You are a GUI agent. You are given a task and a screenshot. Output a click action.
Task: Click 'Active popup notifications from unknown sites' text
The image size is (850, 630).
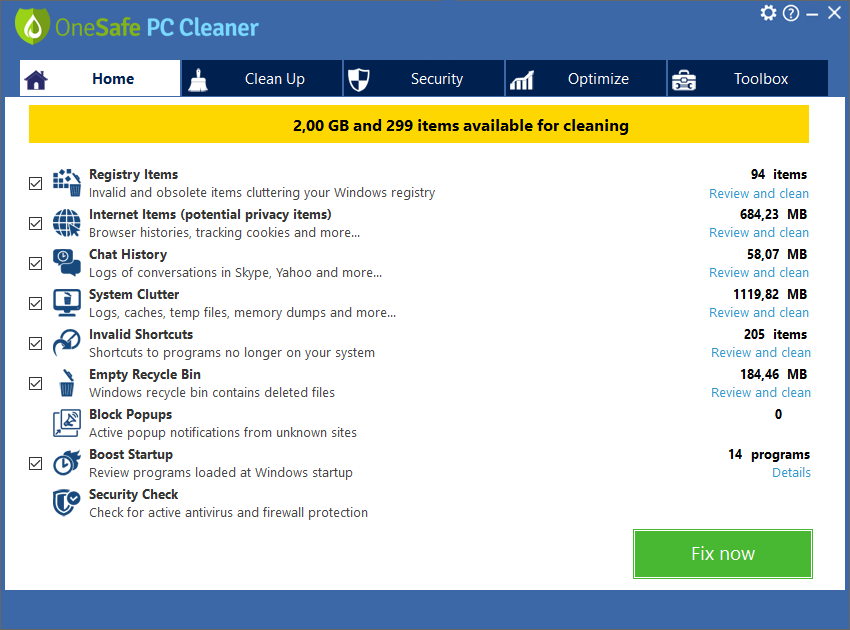223,433
